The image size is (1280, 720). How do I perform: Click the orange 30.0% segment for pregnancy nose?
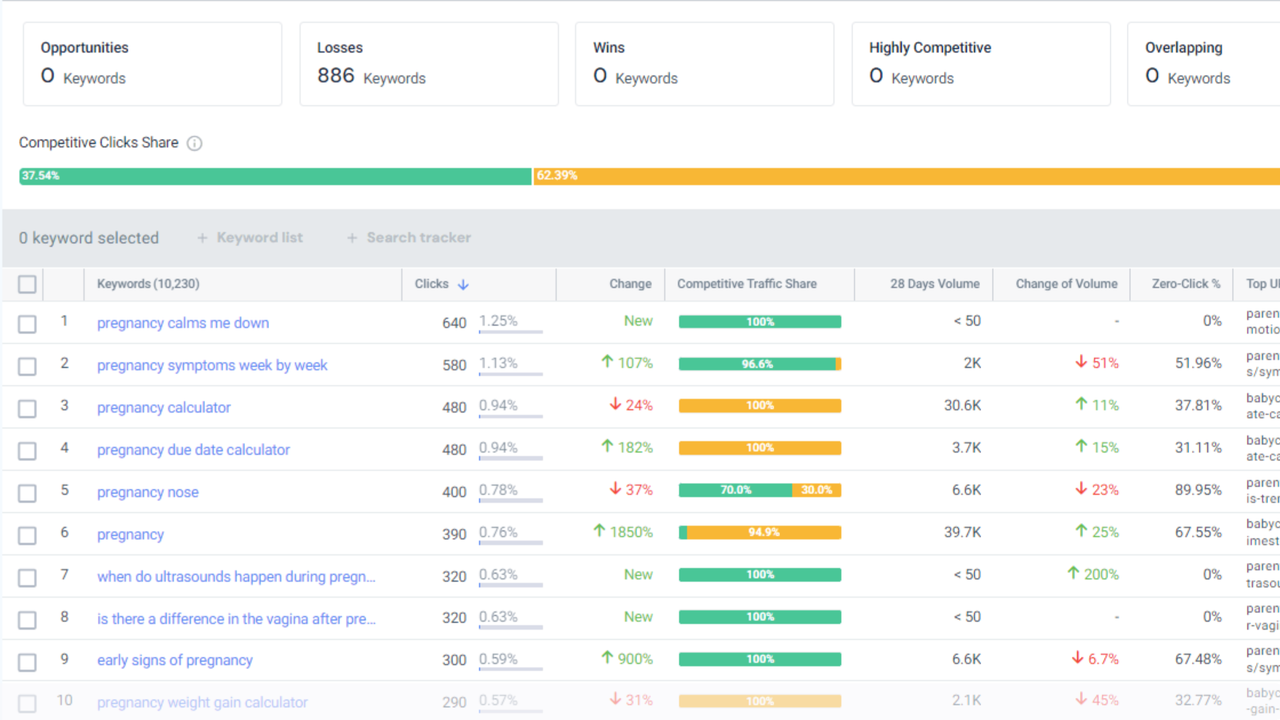pyautogui.click(x=817, y=490)
